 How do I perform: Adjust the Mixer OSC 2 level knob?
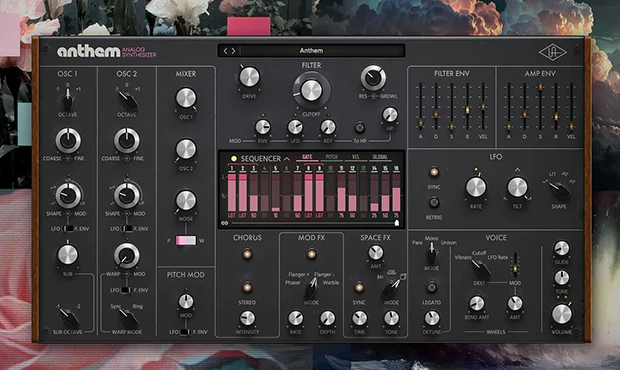tap(186, 149)
